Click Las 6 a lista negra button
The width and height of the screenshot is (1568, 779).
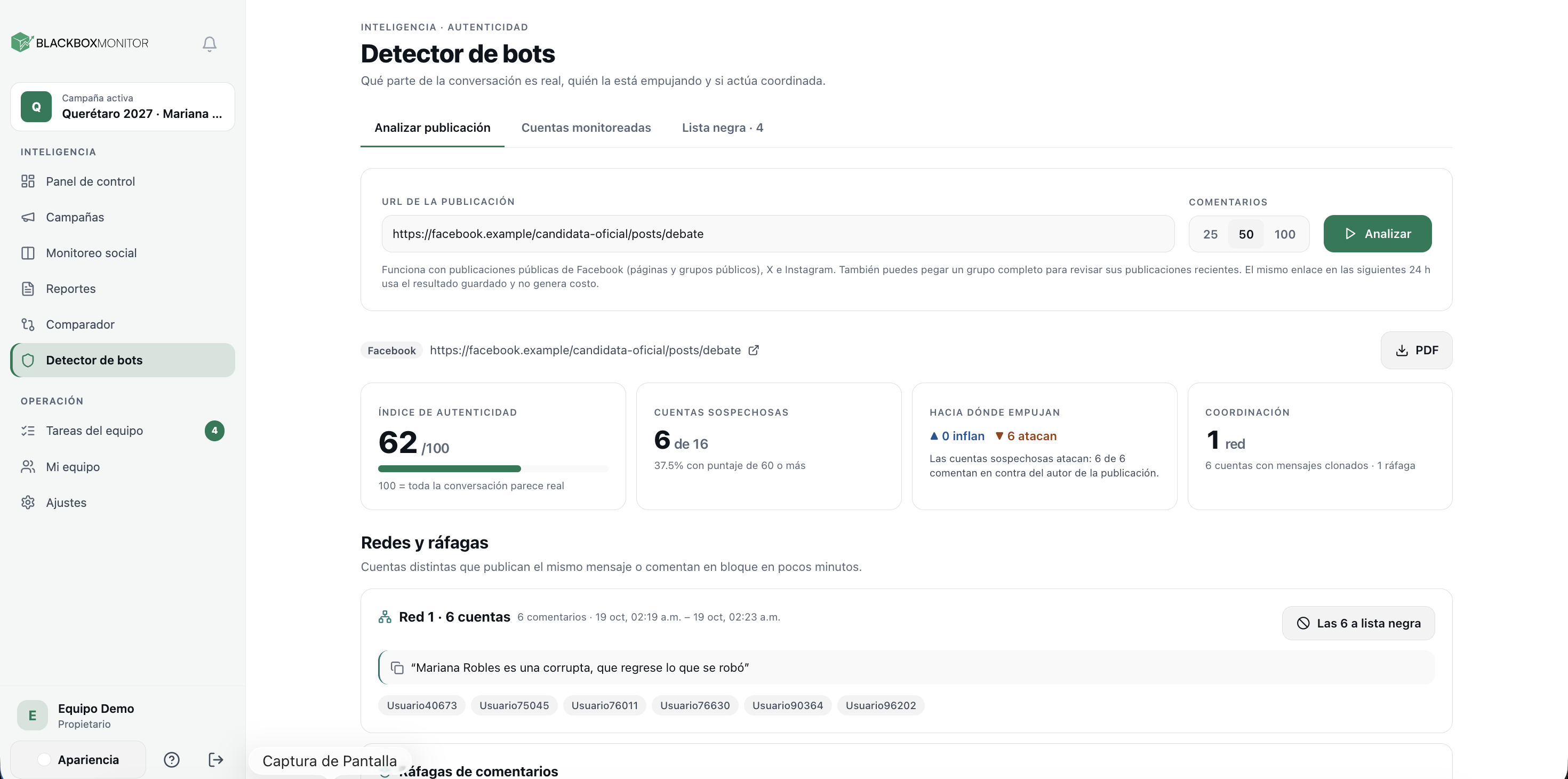[x=1358, y=623]
